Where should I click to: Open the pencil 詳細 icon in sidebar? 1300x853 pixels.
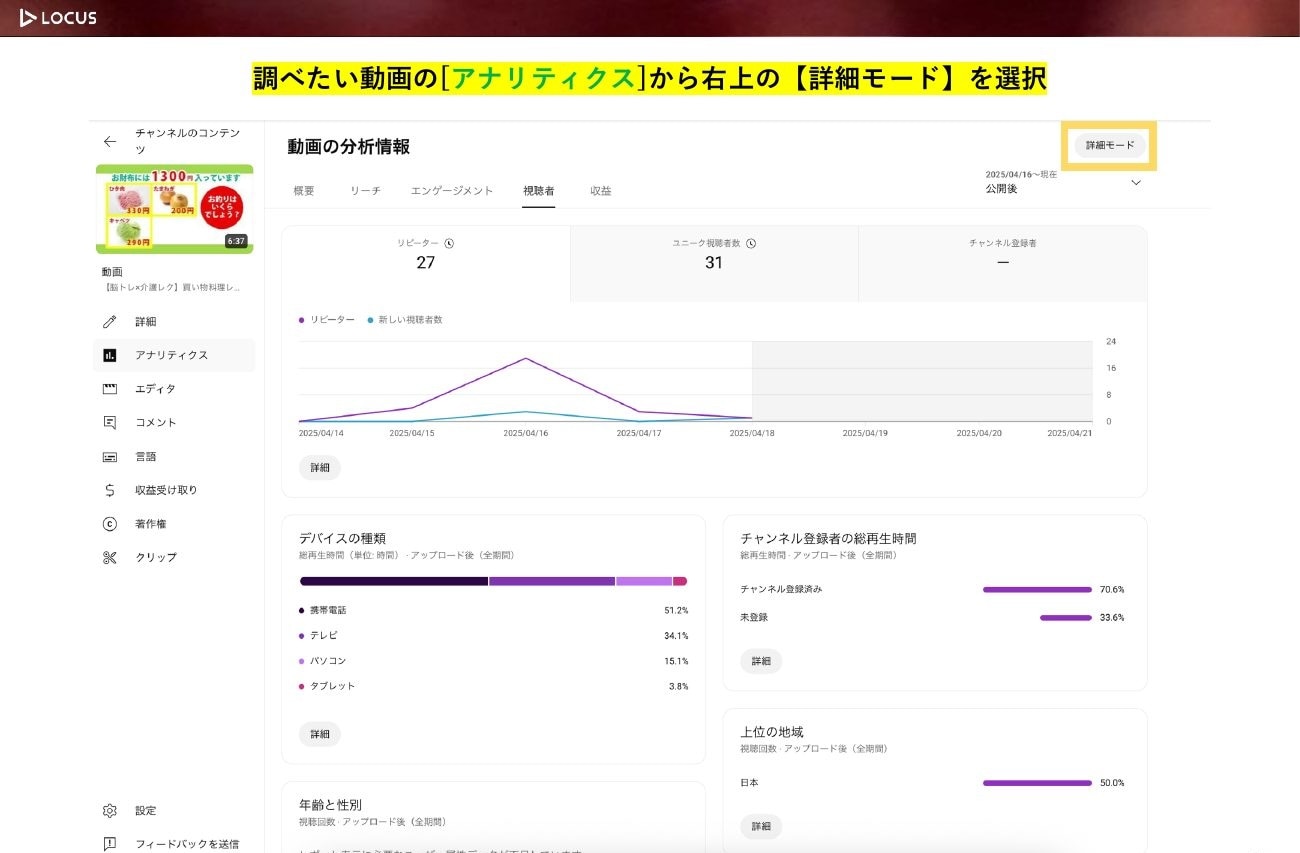click(110, 322)
